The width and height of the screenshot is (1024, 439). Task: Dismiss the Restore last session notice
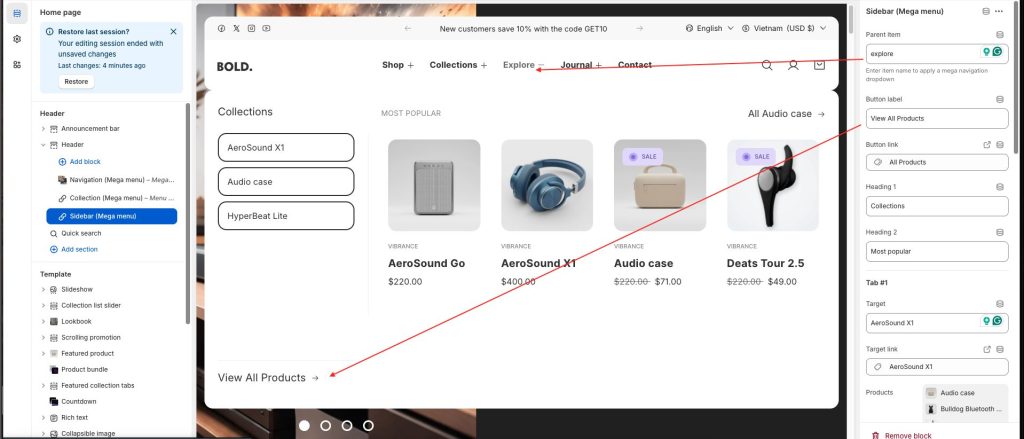(174, 31)
